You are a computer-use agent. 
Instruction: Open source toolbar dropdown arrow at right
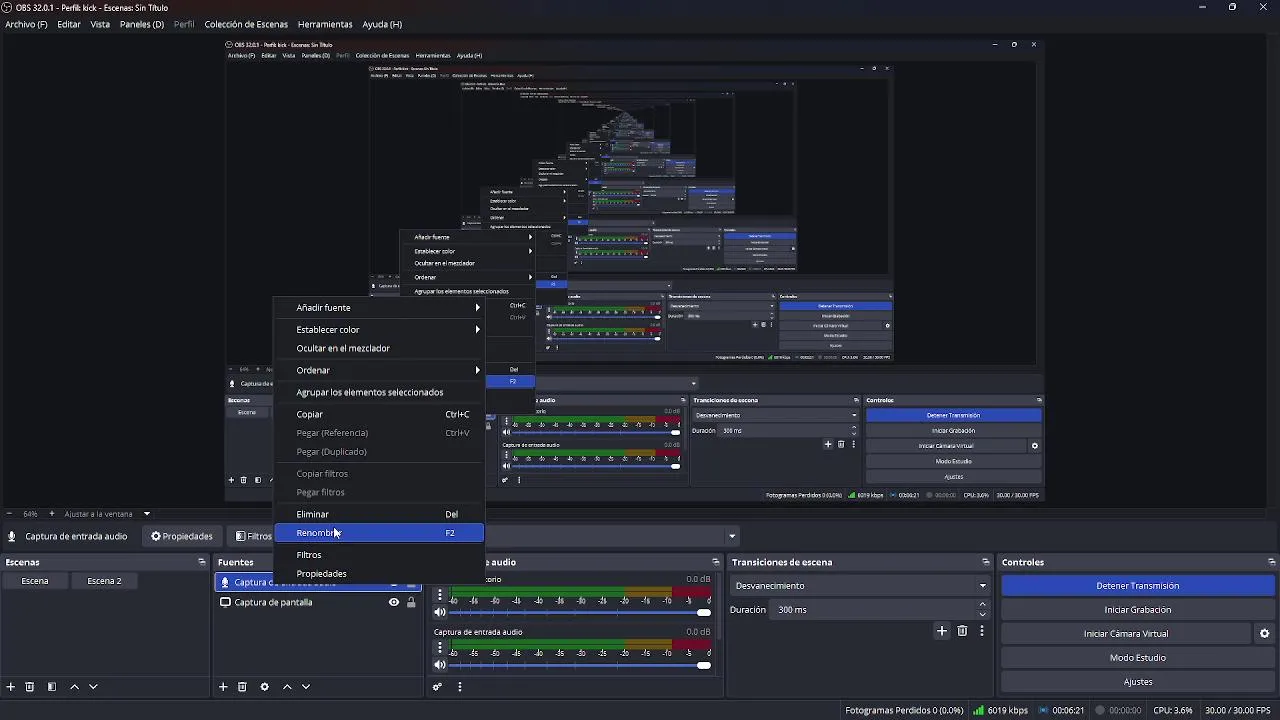(732, 536)
